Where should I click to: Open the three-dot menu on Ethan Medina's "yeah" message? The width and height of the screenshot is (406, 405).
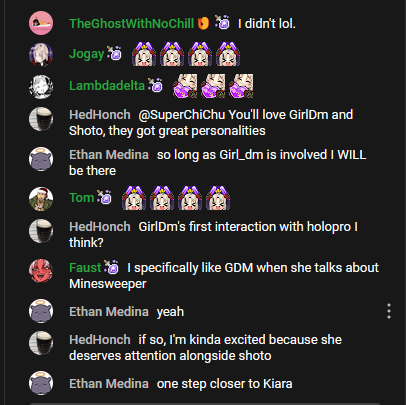pos(389,311)
